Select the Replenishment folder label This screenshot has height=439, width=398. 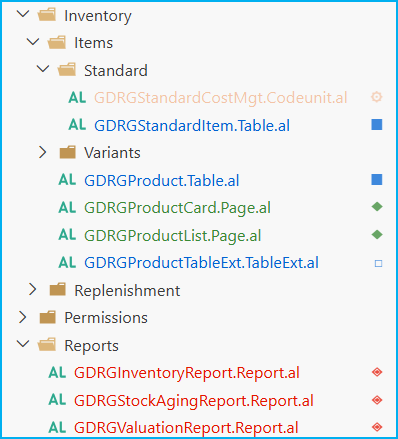pos(127,291)
